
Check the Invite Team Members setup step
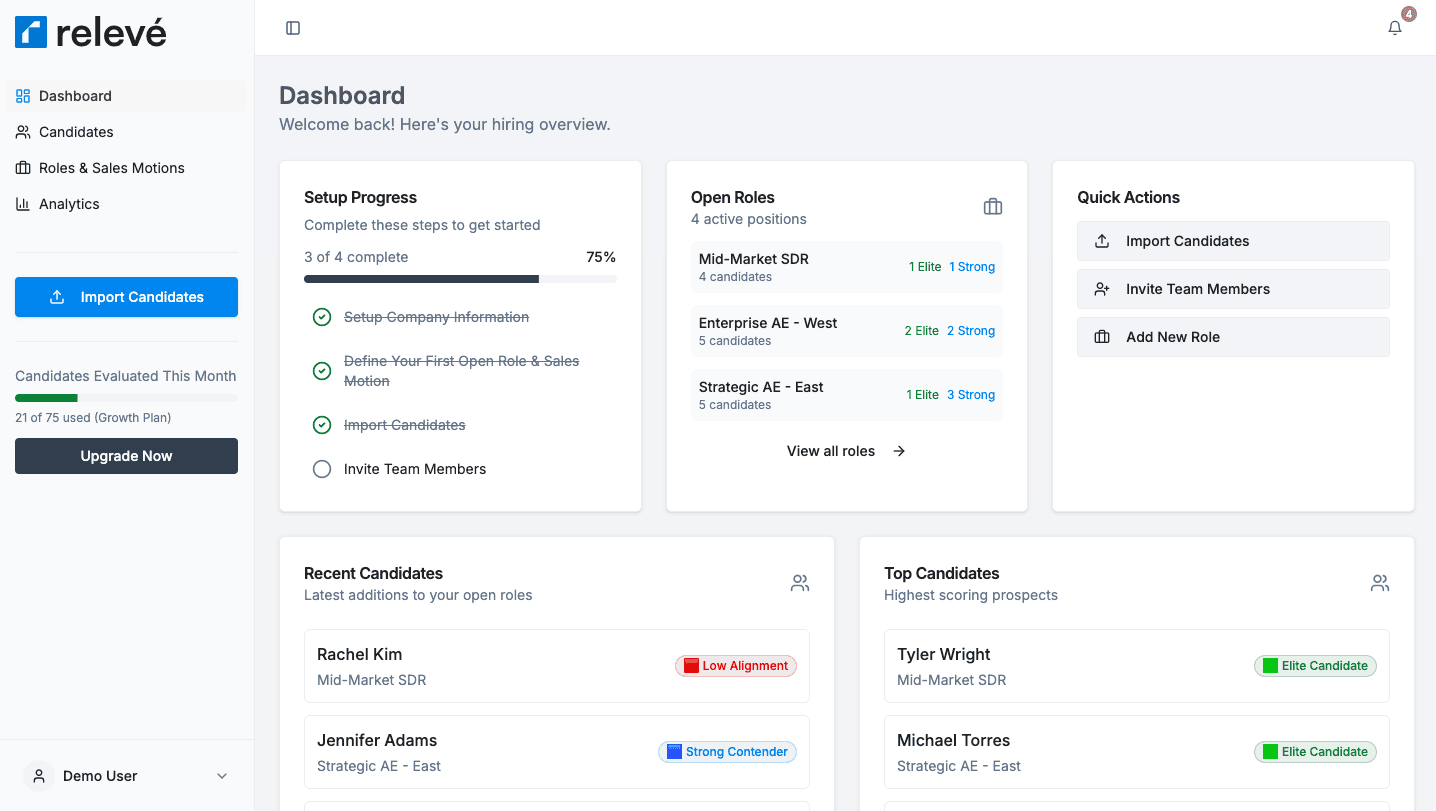coord(322,468)
